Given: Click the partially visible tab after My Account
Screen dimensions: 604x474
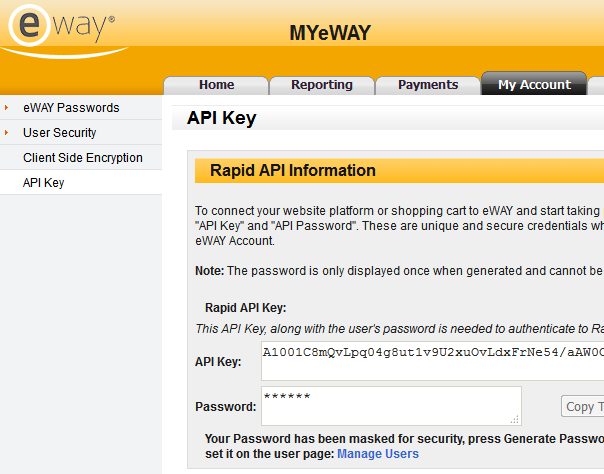Looking at the screenshot, I should 597,85.
